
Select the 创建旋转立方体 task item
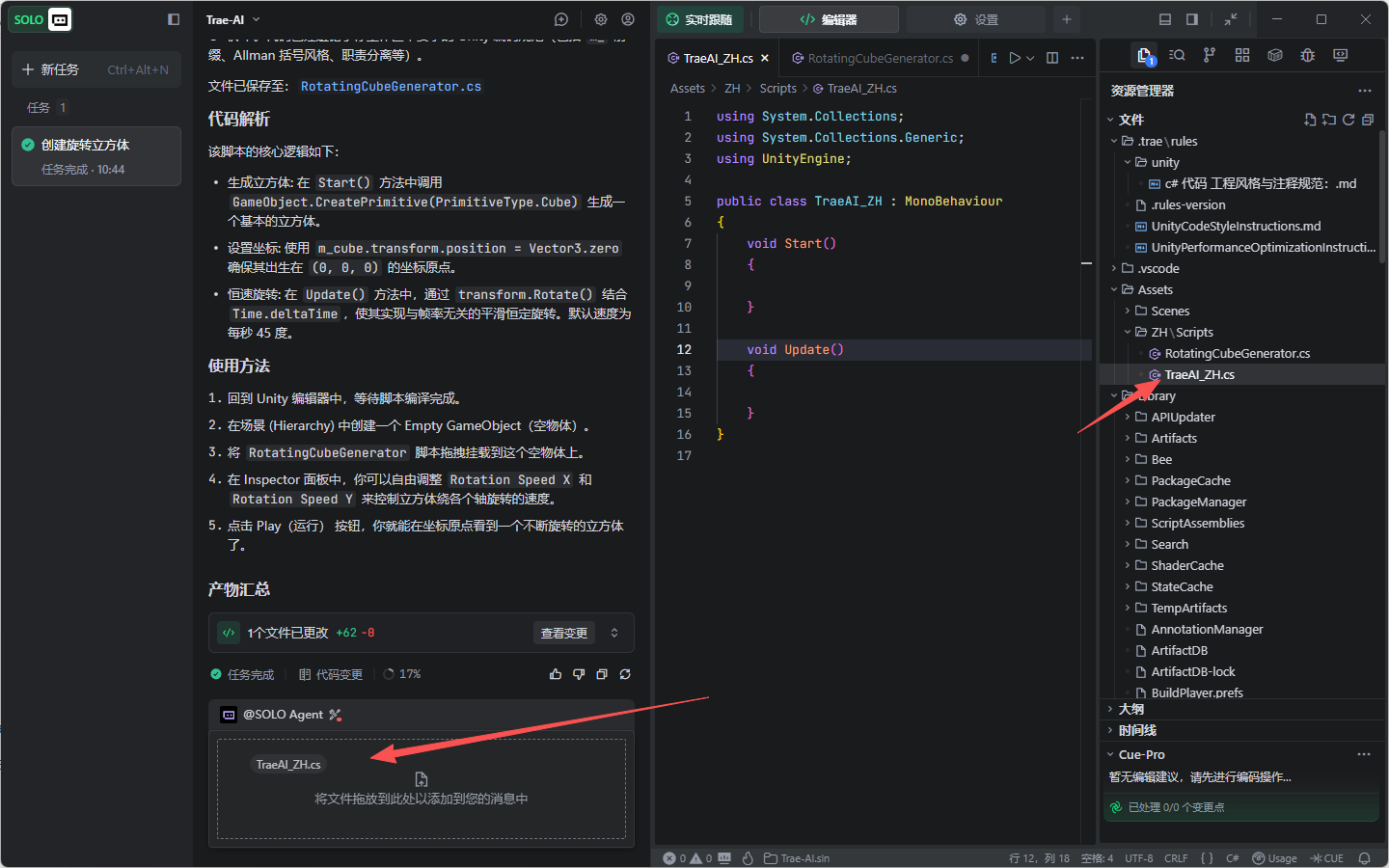[95, 156]
